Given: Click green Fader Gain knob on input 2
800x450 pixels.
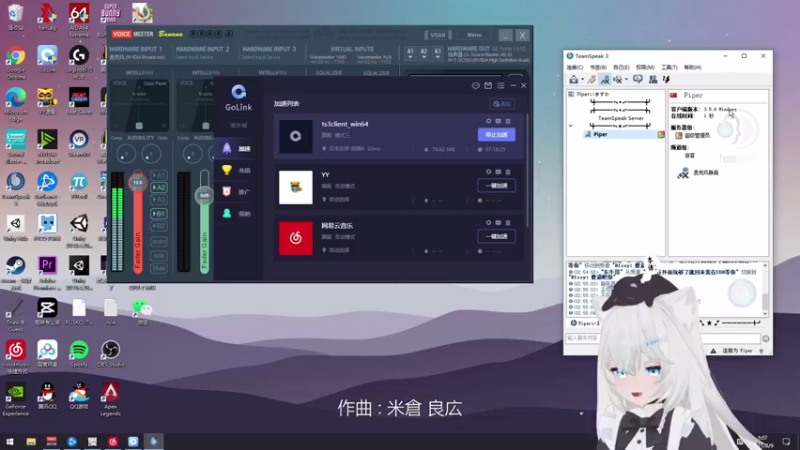Looking at the screenshot, I should click(204, 195).
